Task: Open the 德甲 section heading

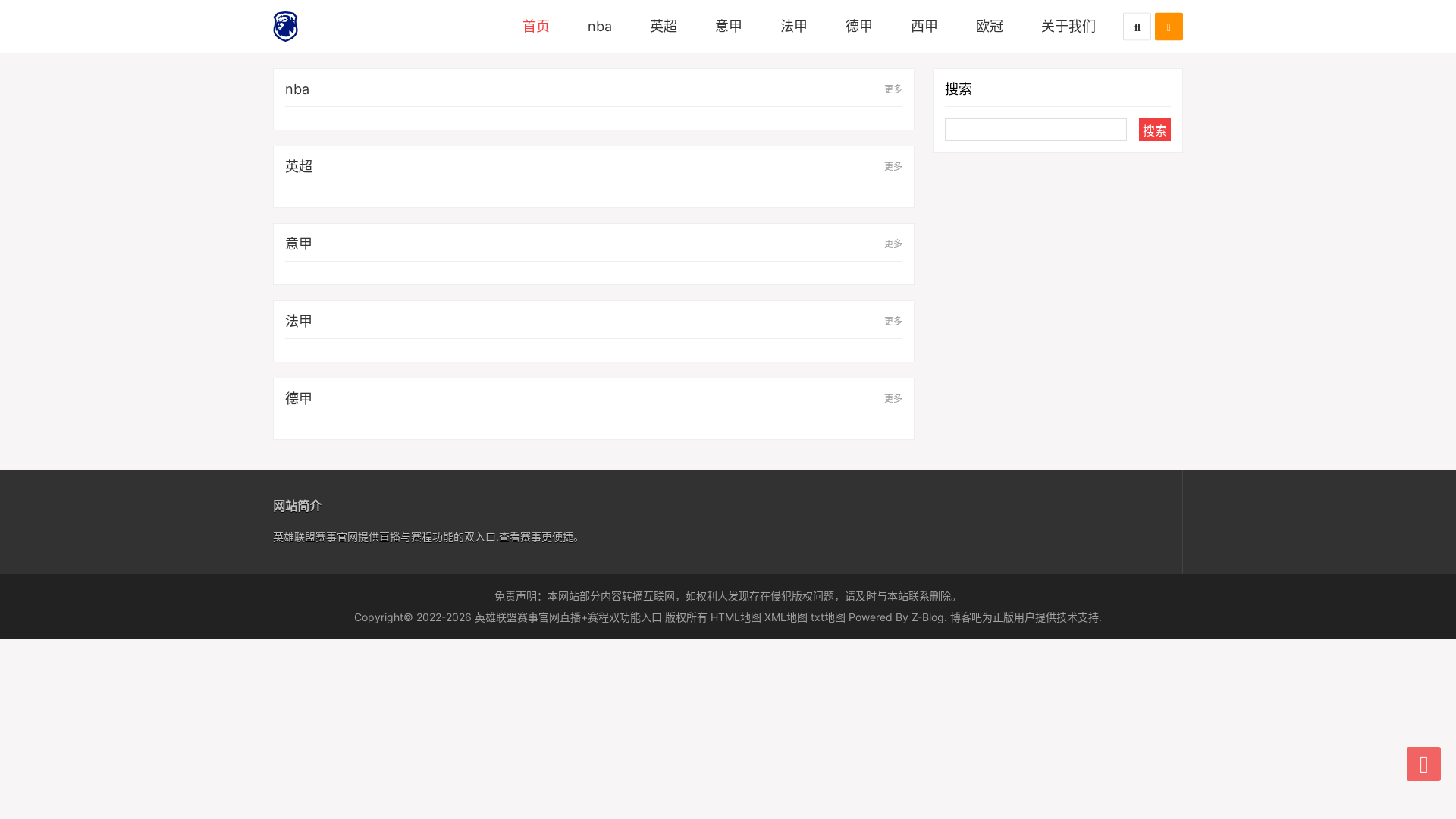Action: [299, 398]
